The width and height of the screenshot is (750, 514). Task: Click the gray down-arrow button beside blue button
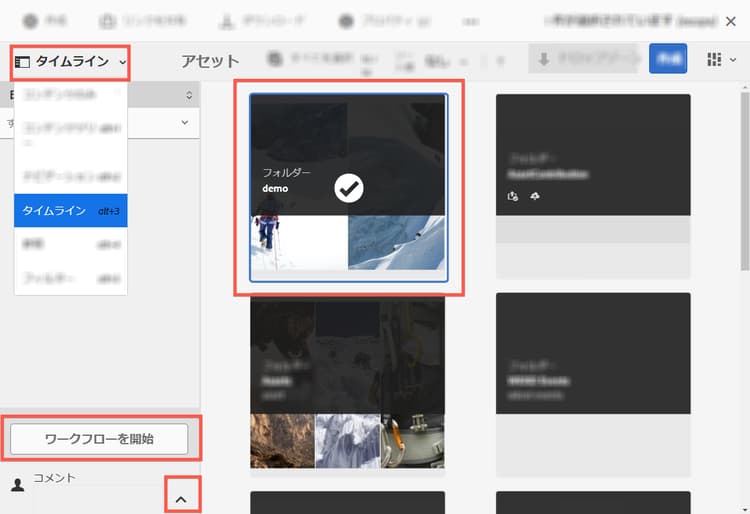(x=584, y=59)
